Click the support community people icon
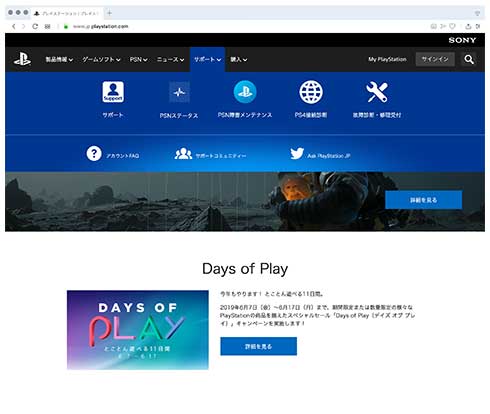Image resolution: width=490 pixels, height=414 pixels. (183, 154)
